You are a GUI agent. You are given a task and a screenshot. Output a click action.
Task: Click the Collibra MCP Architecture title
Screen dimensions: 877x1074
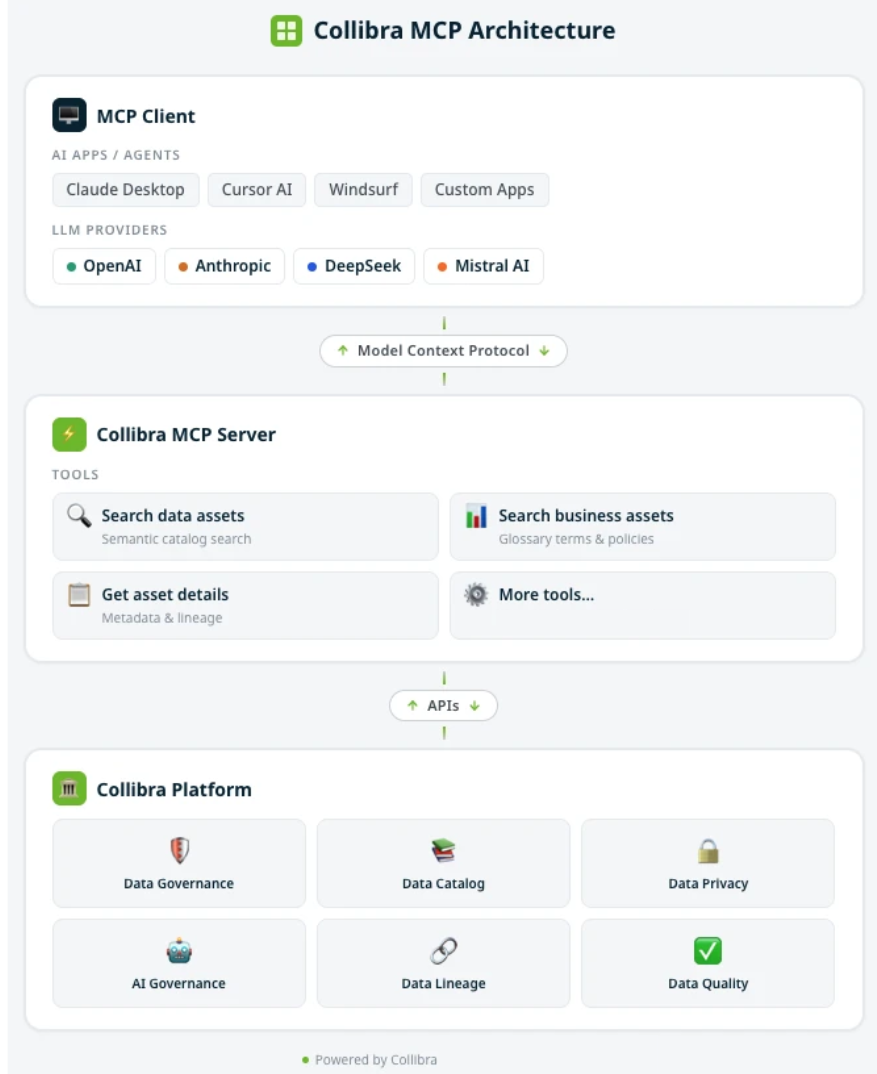pyautogui.click(x=465, y=31)
